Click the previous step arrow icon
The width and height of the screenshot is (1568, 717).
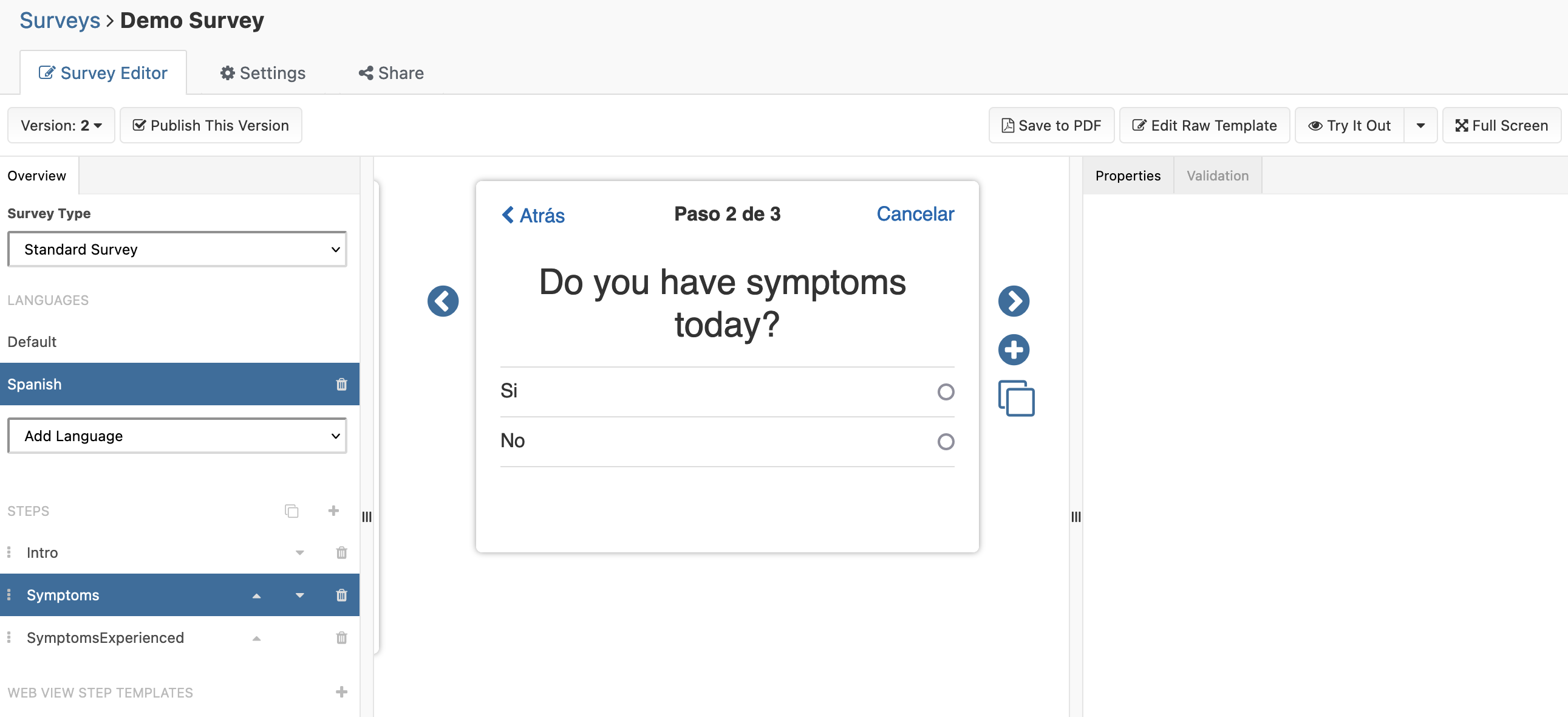pos(443,301)
